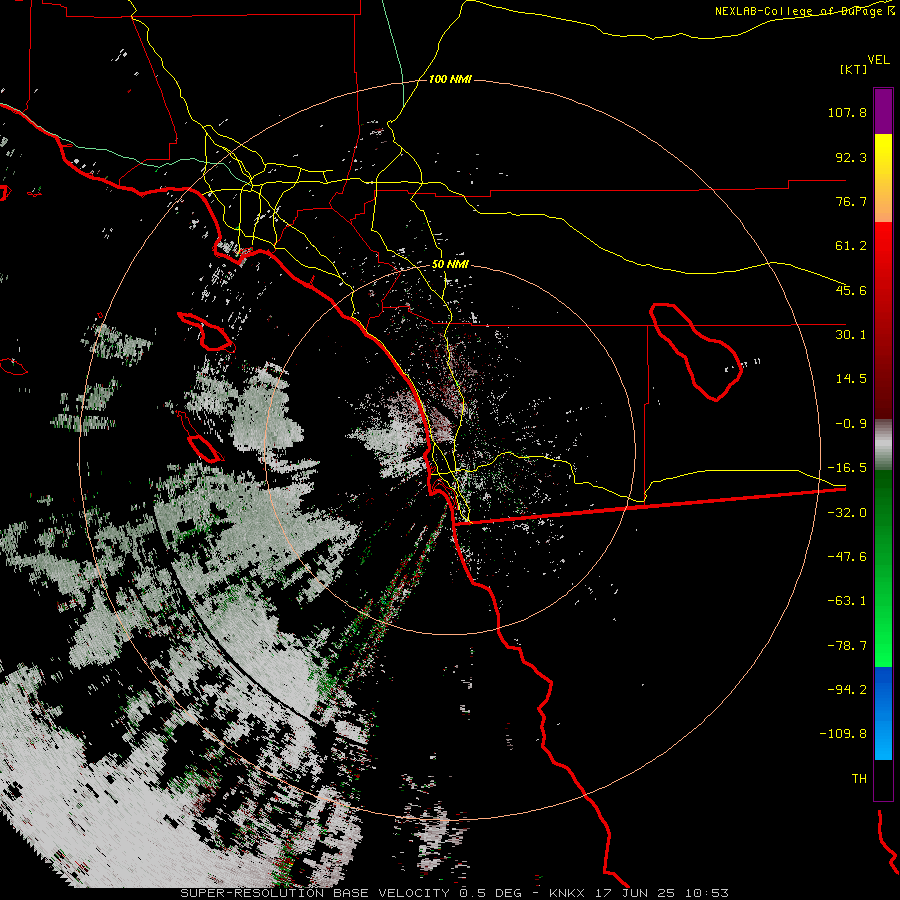Click the purple top segment of color scale
The width and height of the screenshot is (900, 900).
point(883,111)
